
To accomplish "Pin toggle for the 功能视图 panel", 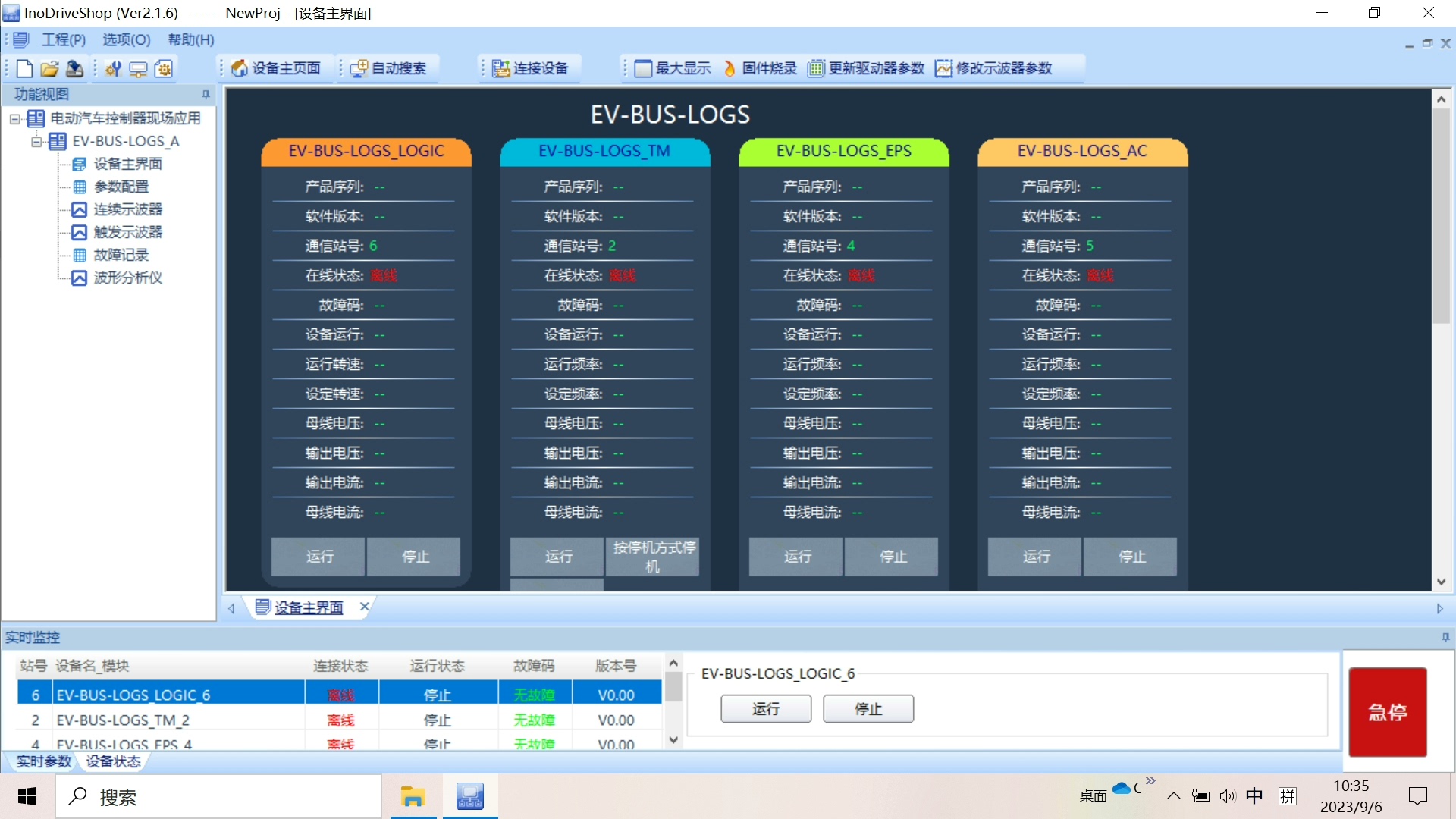I will point(206,95).
